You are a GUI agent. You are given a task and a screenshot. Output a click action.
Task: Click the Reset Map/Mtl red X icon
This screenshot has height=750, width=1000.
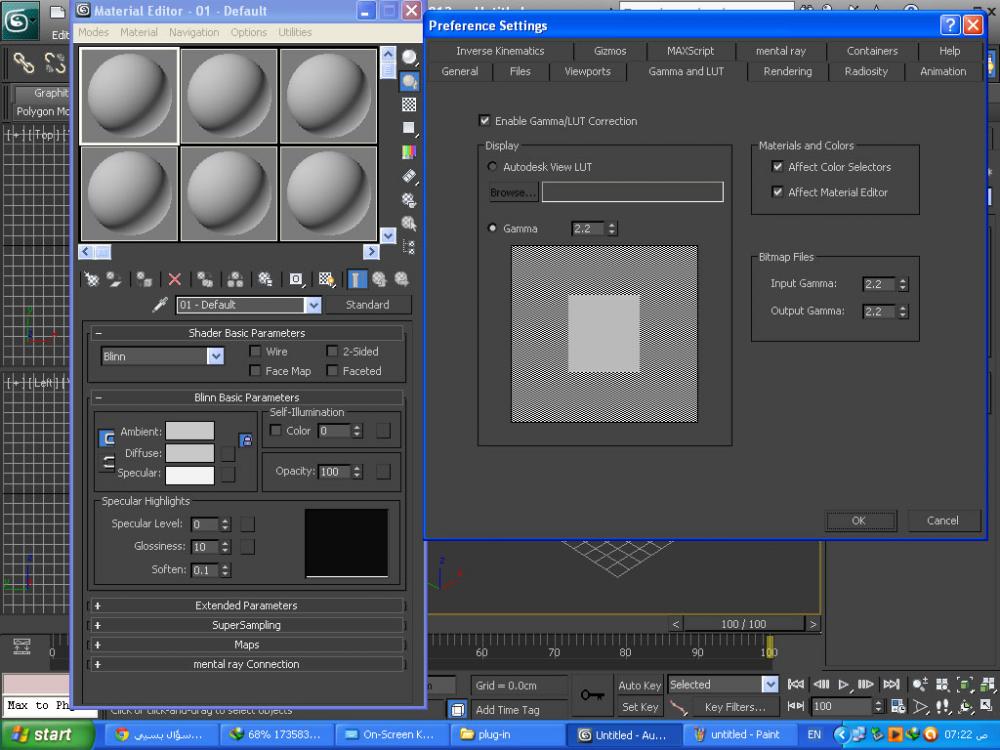(x=175, y=280)
